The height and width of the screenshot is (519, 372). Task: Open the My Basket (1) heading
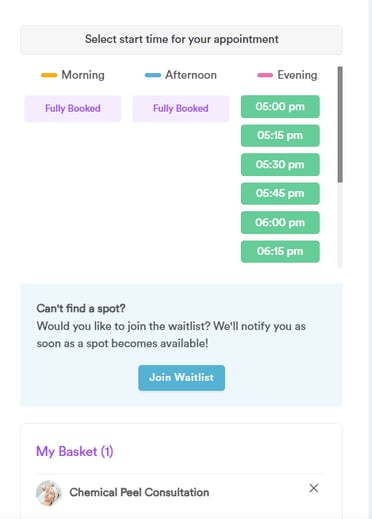click(75, 452)
